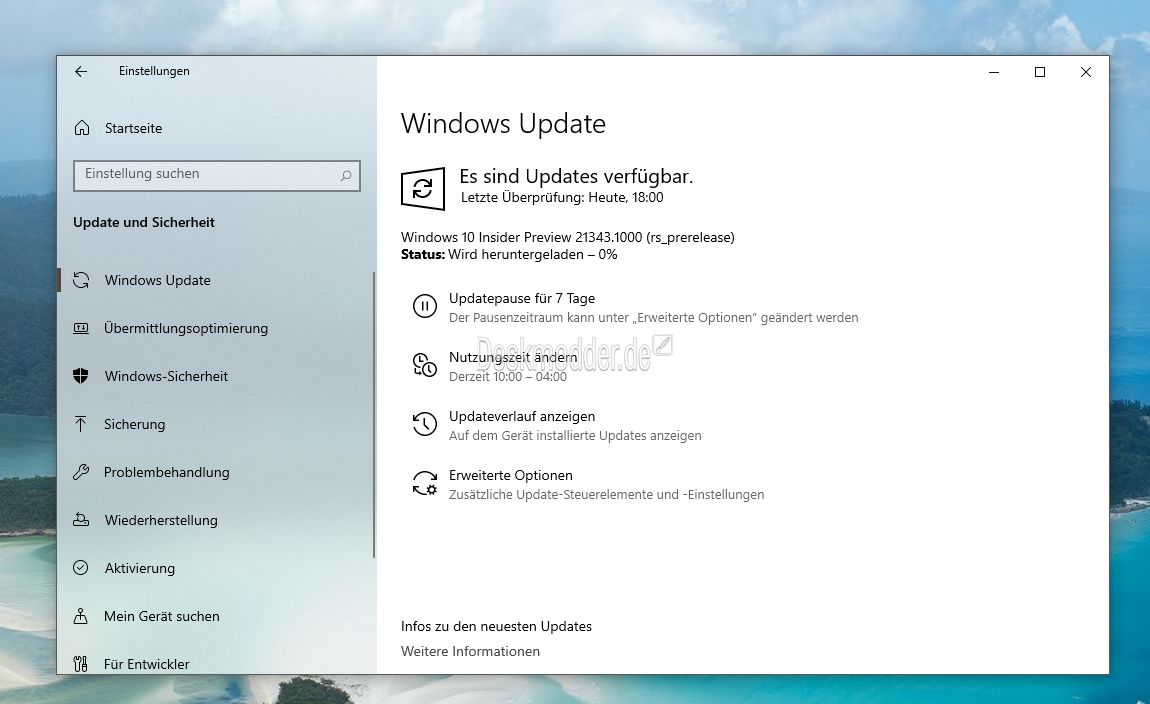Maximize the Einstellungen window
This screenshot has width=1150, height=704.
1039,72
